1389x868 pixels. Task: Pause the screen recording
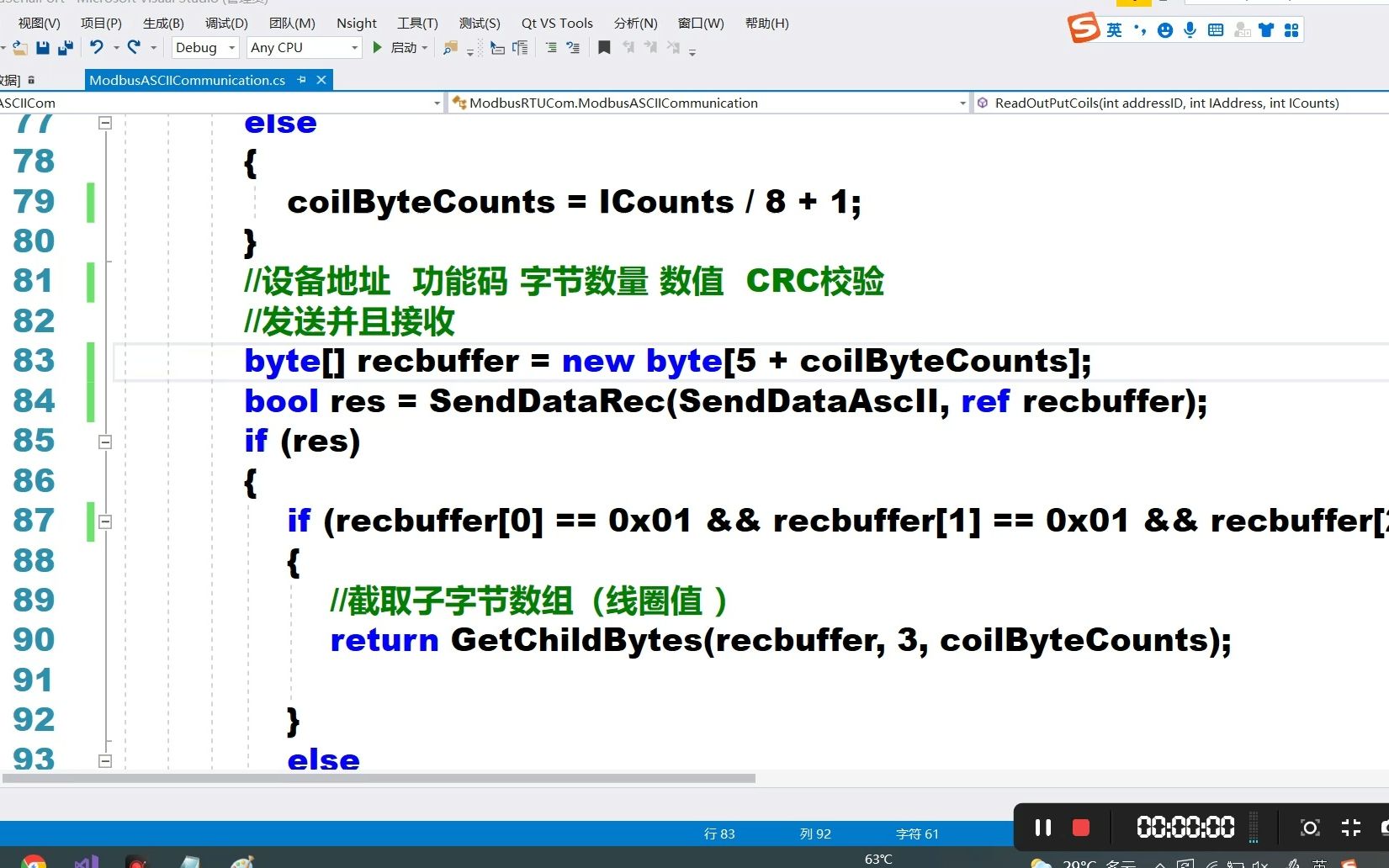(x=1042, y=828)
